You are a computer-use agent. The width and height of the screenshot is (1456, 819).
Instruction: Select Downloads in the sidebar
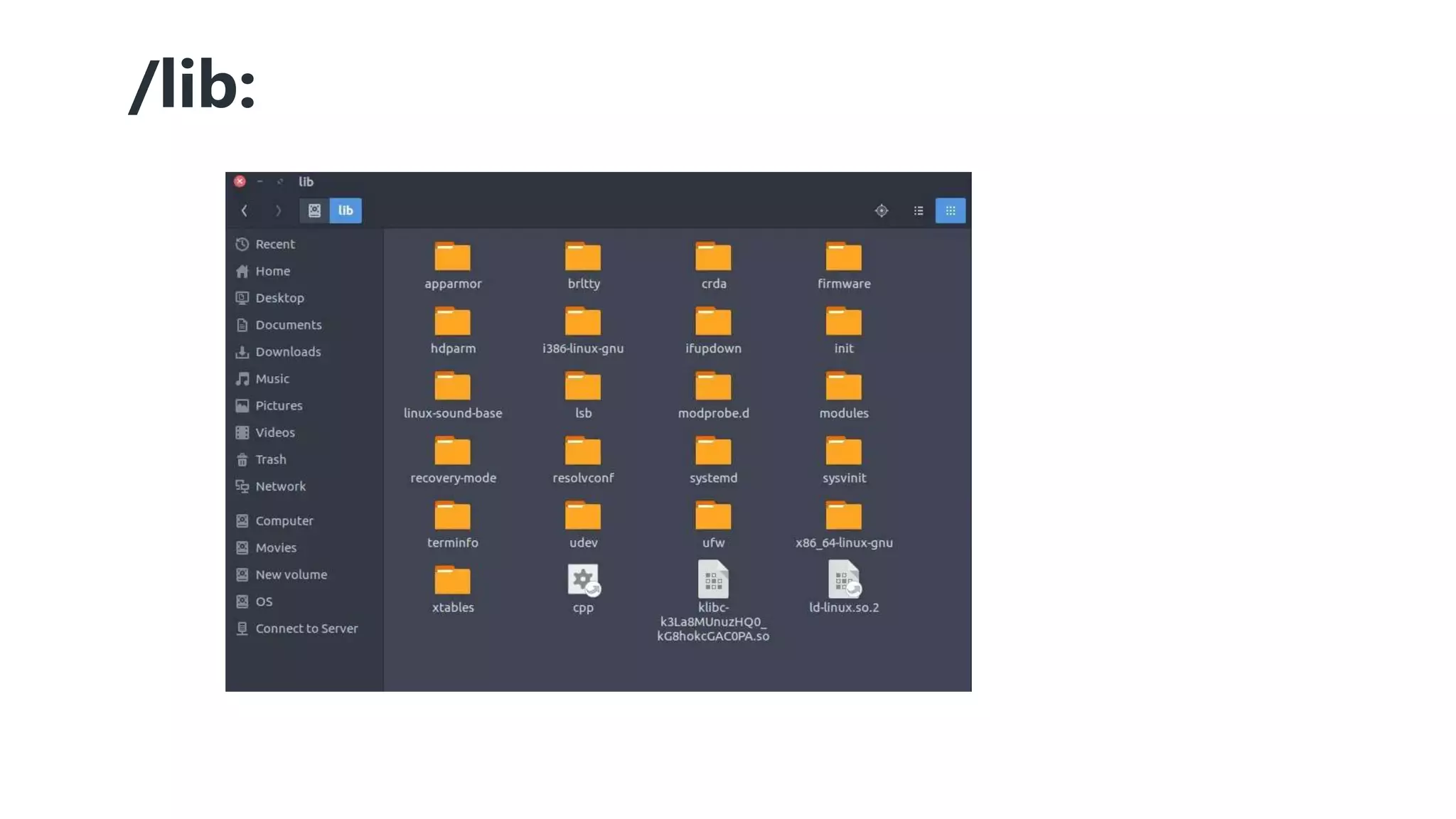(287, 352)
